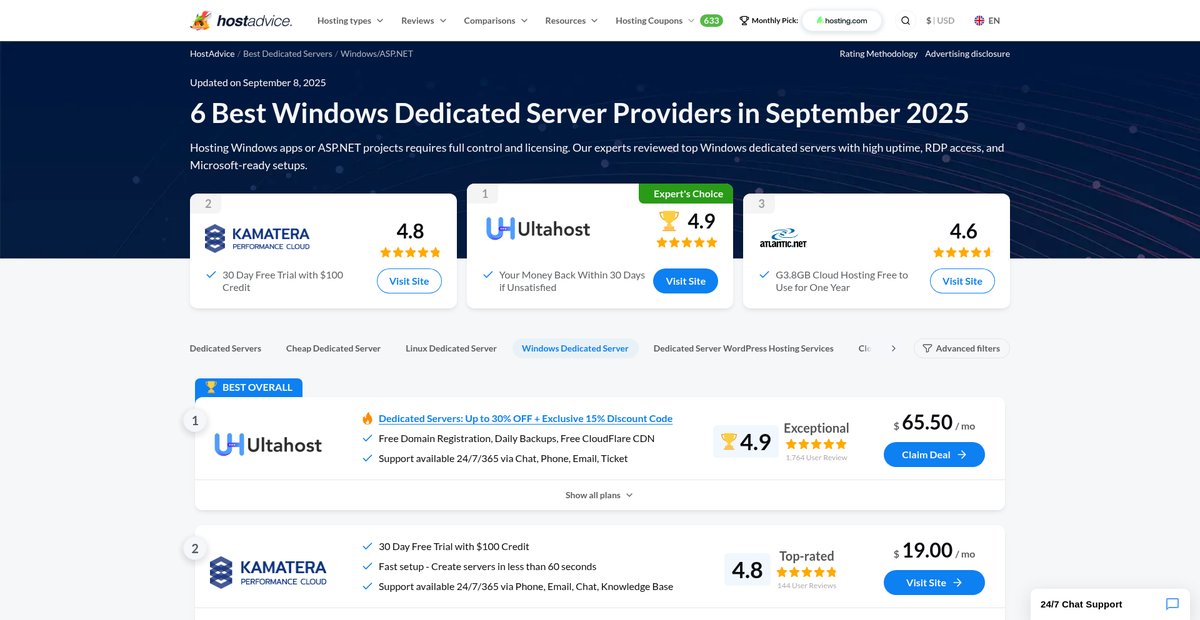
Task: Click the trophy icon beside 4.9 in top card
Action: point(669,220)
